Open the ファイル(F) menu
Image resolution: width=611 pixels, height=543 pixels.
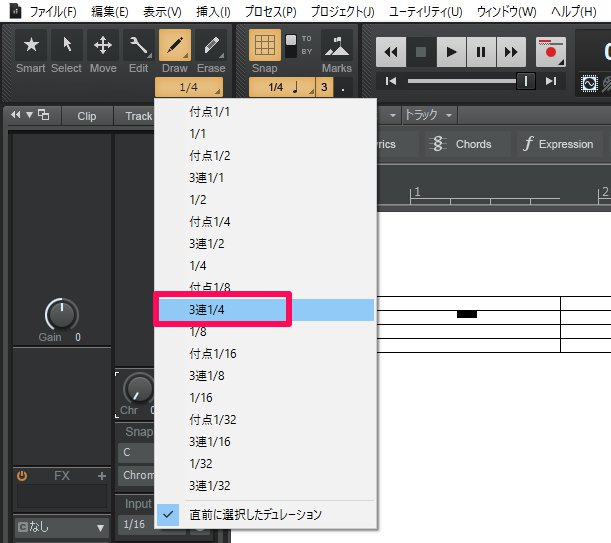pyautogui.click(x=53, y=12)
